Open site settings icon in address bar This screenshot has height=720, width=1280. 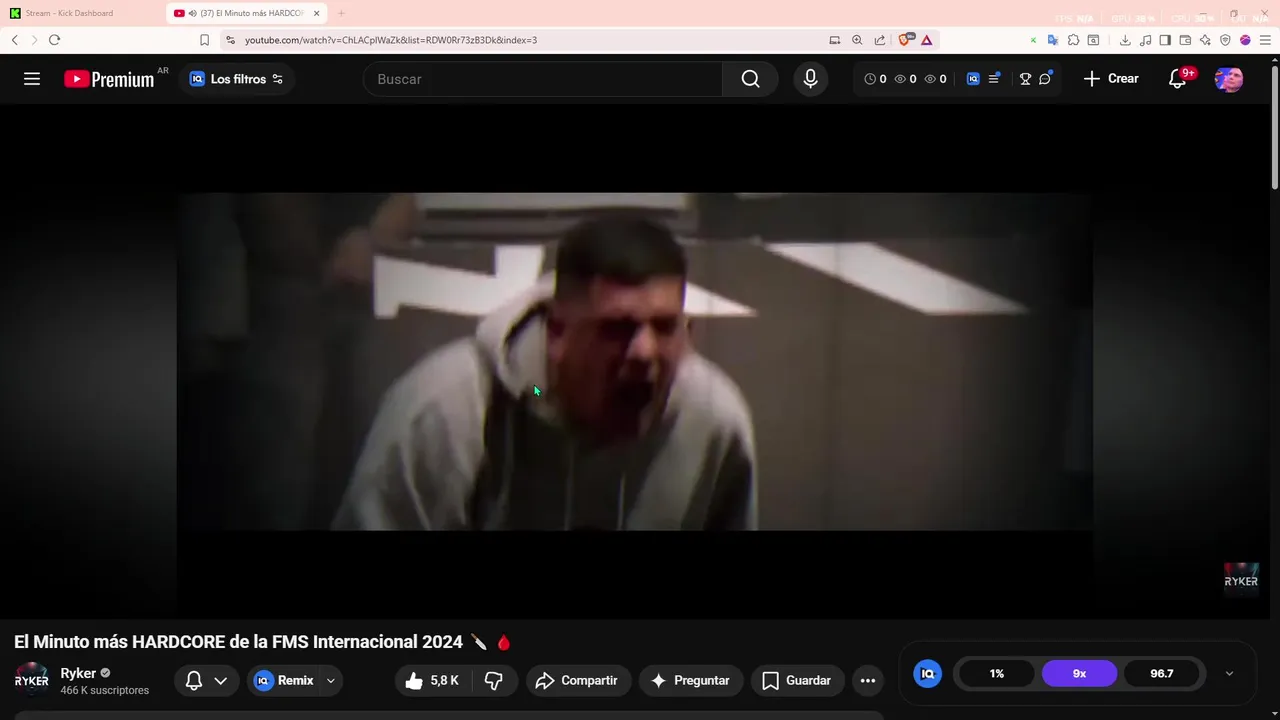(x=230, y=40)
